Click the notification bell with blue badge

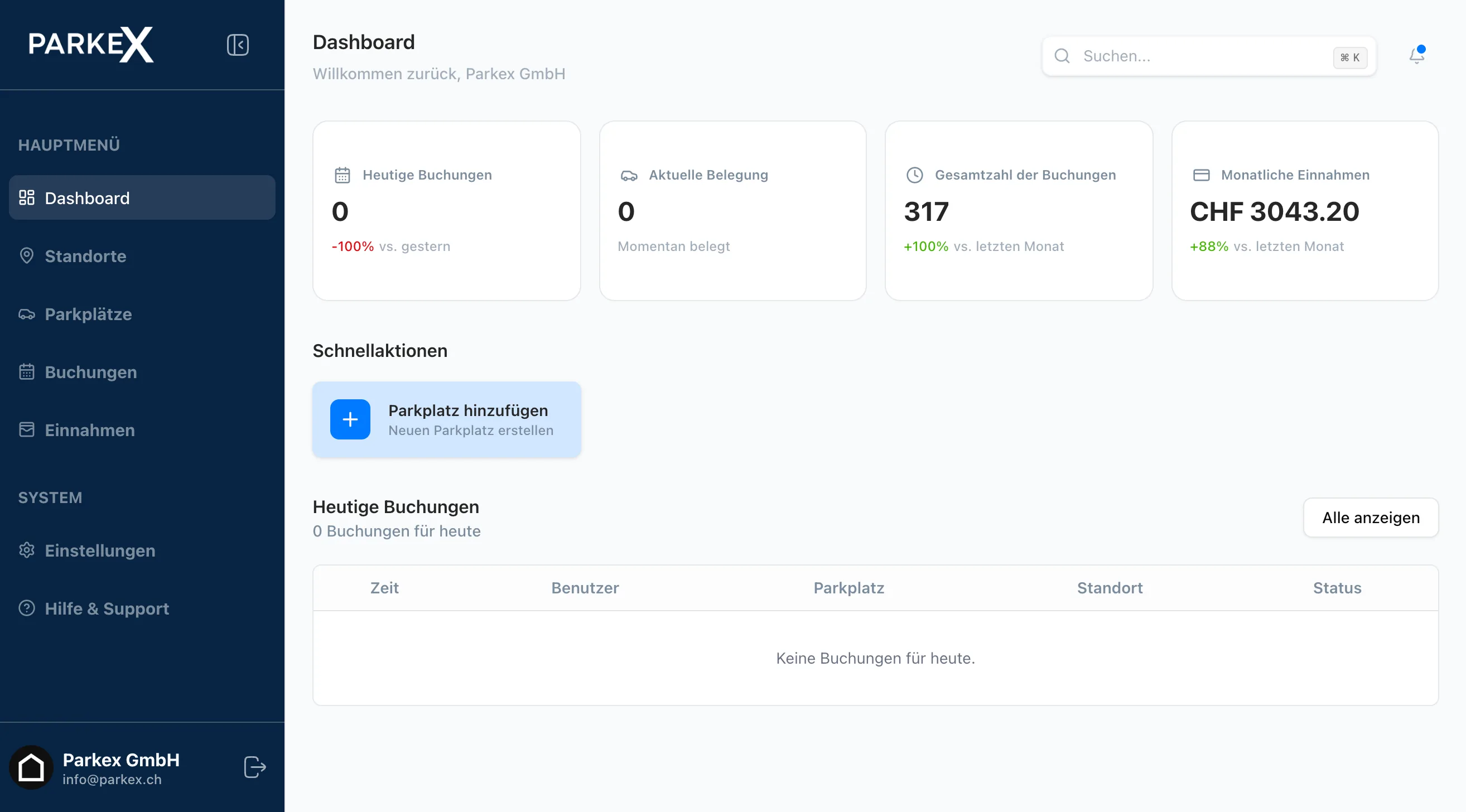1416,56
